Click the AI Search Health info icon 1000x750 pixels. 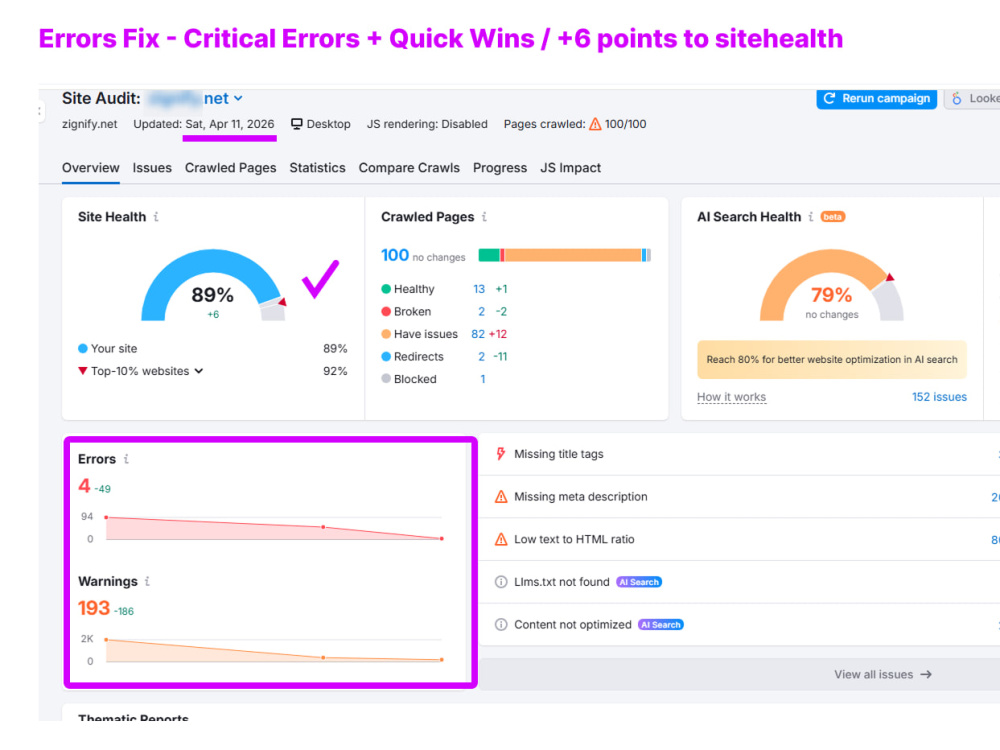tap(811, 217)
